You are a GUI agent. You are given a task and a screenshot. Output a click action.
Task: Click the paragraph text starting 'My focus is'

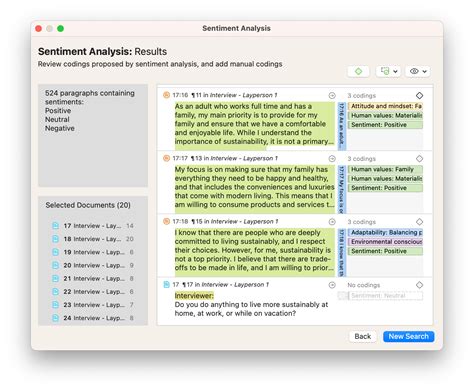tap(254, 187)
